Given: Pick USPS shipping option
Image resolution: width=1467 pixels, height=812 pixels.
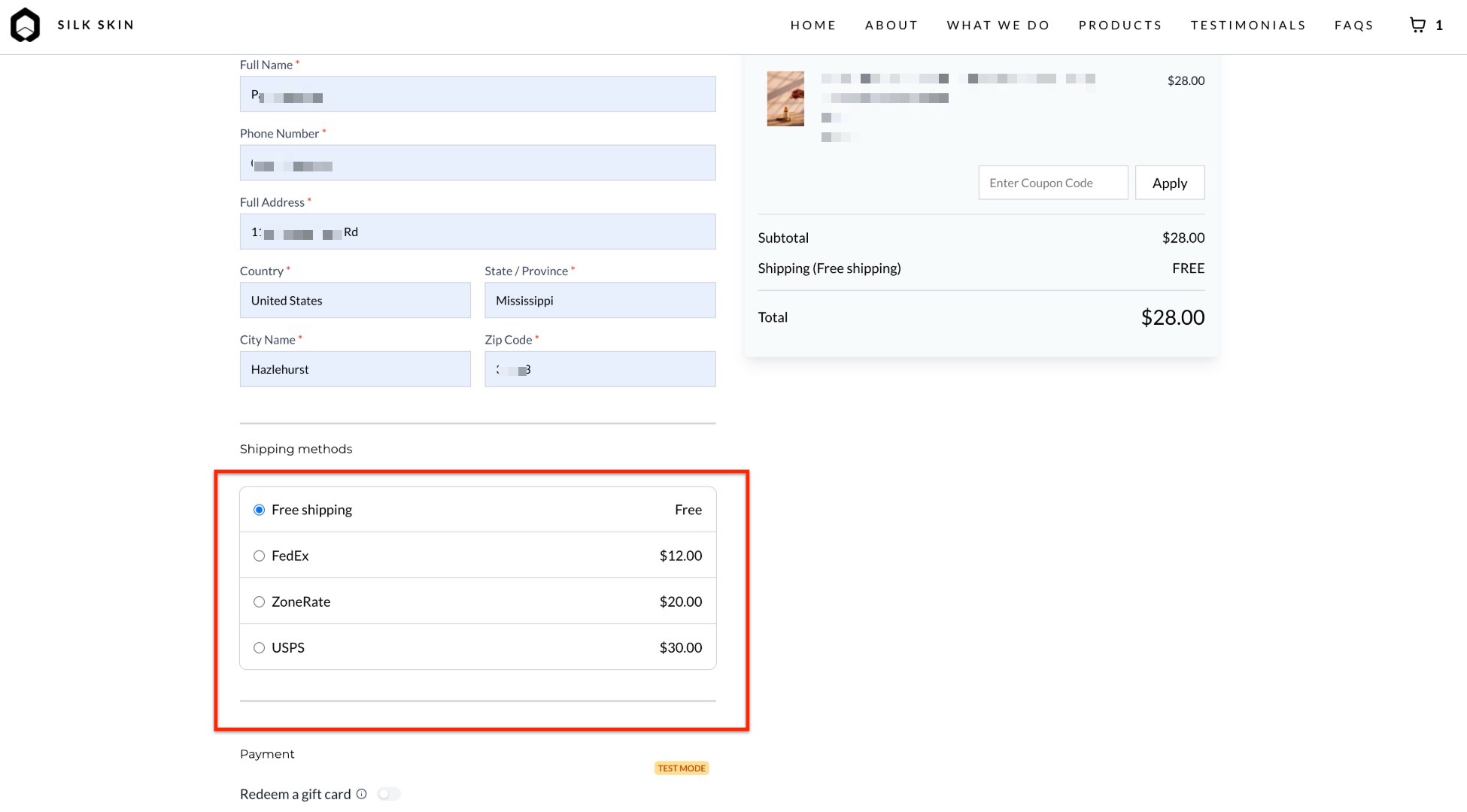Looking at the screenshot, I should coord(260,647).
